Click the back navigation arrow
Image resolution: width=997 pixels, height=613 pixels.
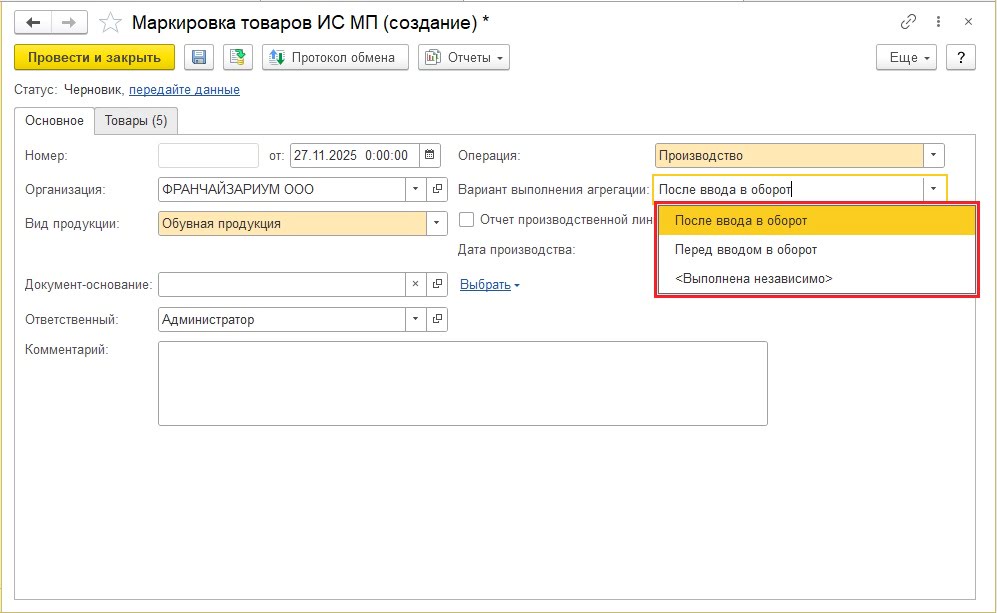click(33, 22)
